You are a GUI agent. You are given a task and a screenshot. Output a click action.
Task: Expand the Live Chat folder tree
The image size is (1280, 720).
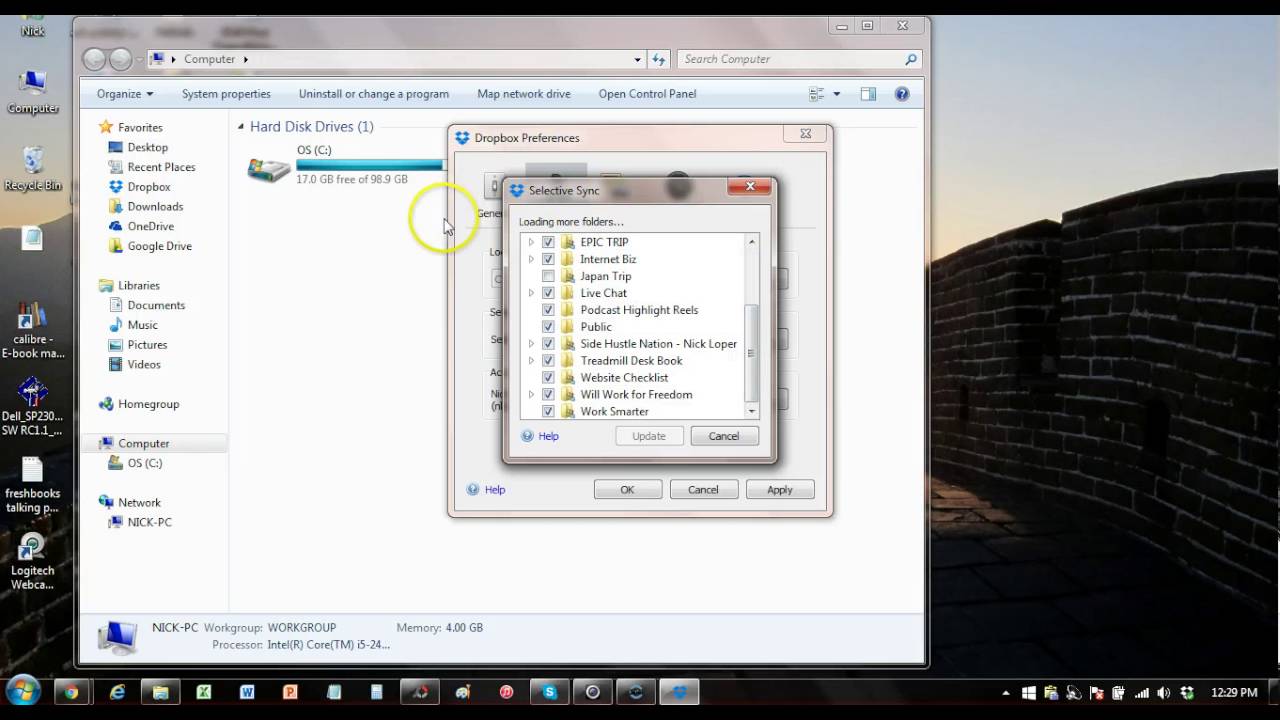[x=531, y=293]
